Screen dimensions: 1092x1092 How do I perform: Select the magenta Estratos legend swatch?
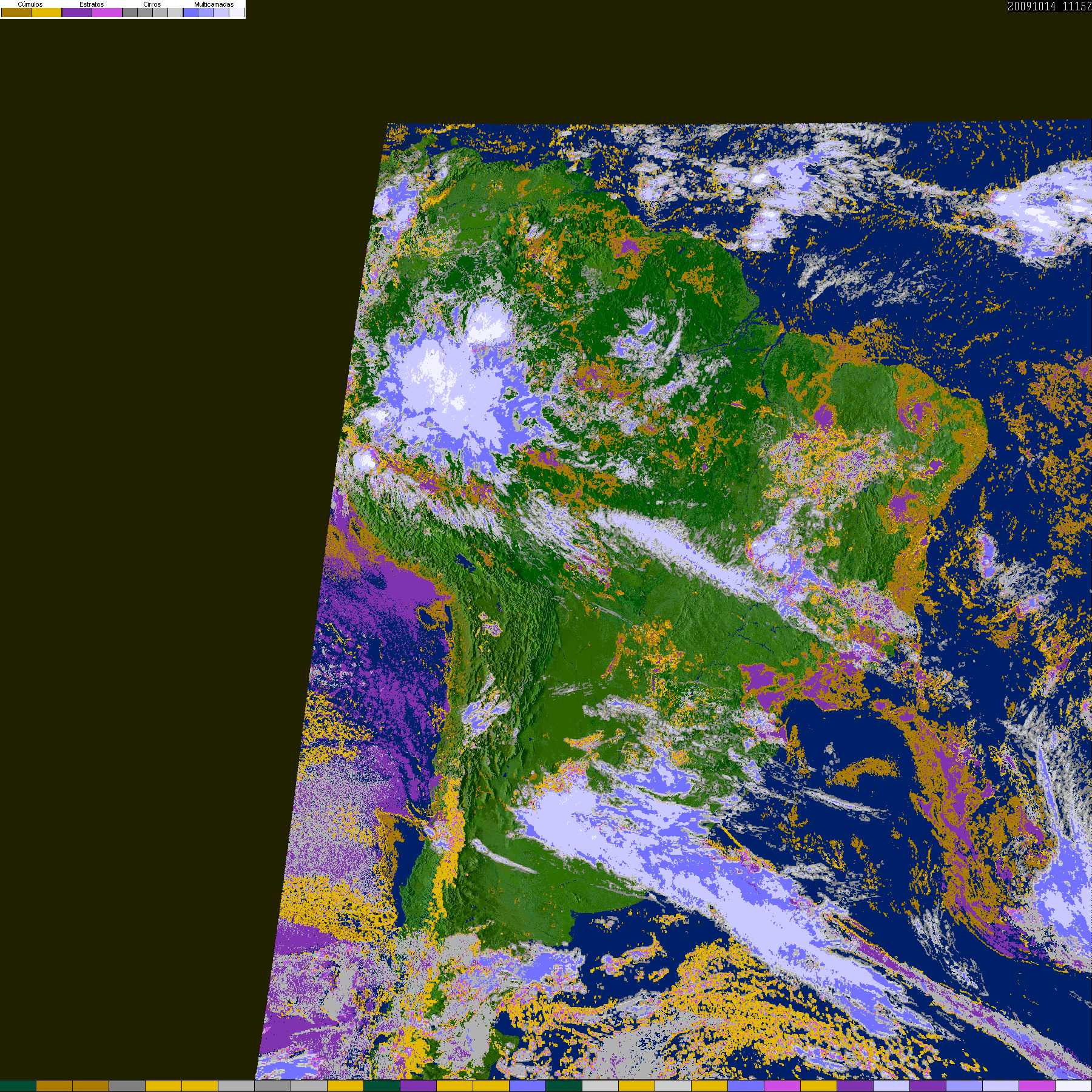pyautogui.click(x=107, y=12)
